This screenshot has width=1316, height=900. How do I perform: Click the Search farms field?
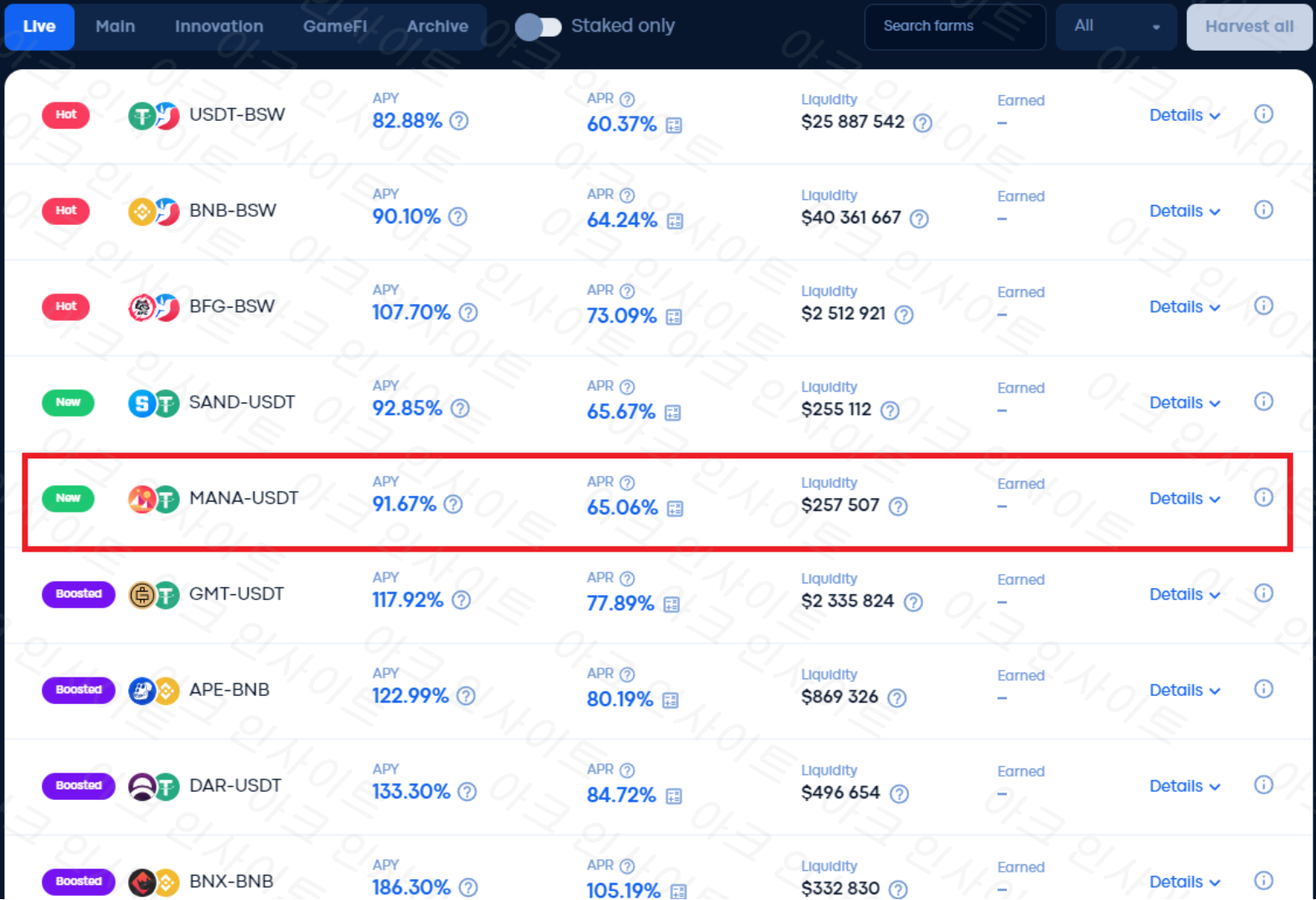point(955,27)
